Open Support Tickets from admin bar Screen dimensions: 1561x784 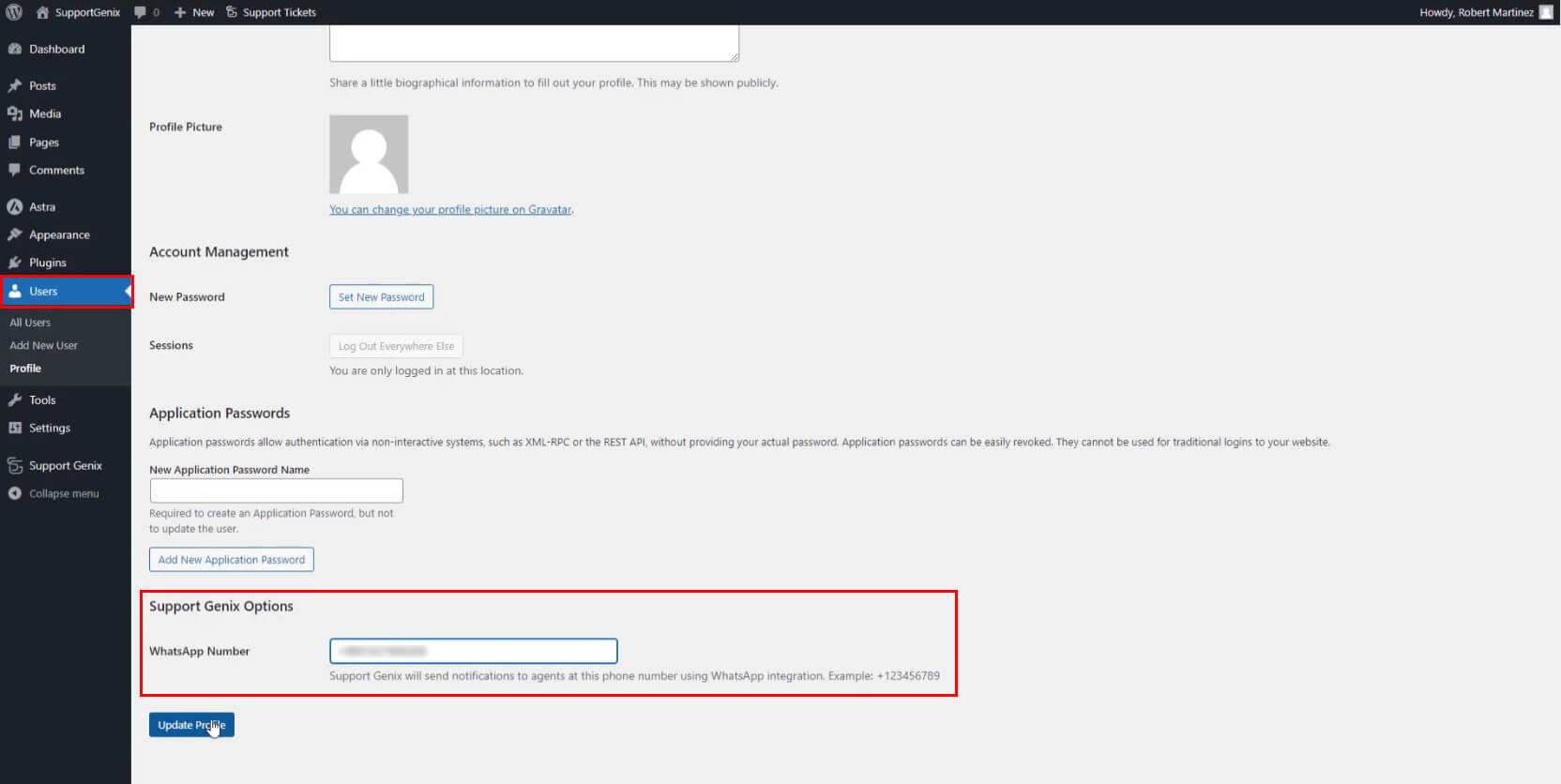click(280, 12)
